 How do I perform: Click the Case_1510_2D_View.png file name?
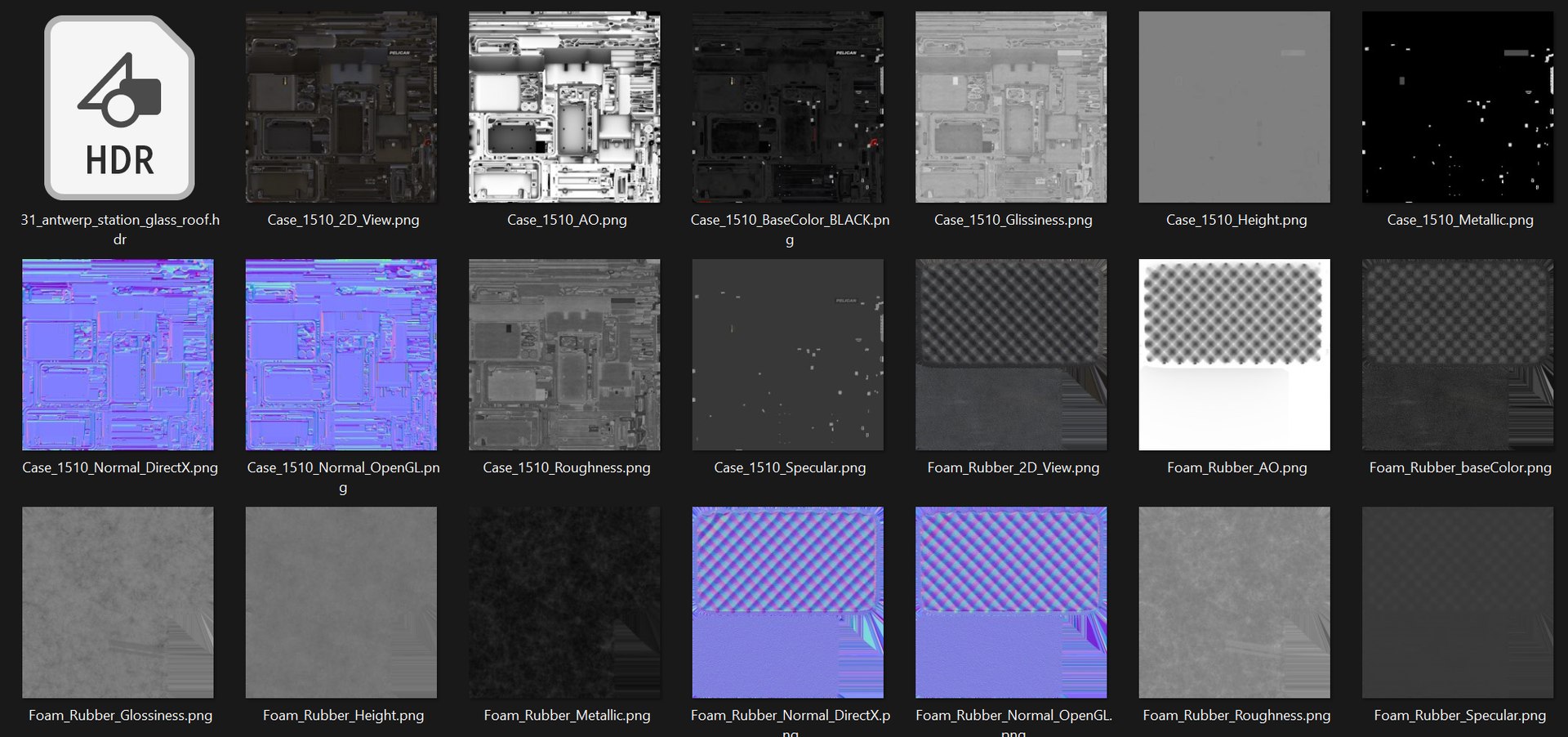coord(343,220)
